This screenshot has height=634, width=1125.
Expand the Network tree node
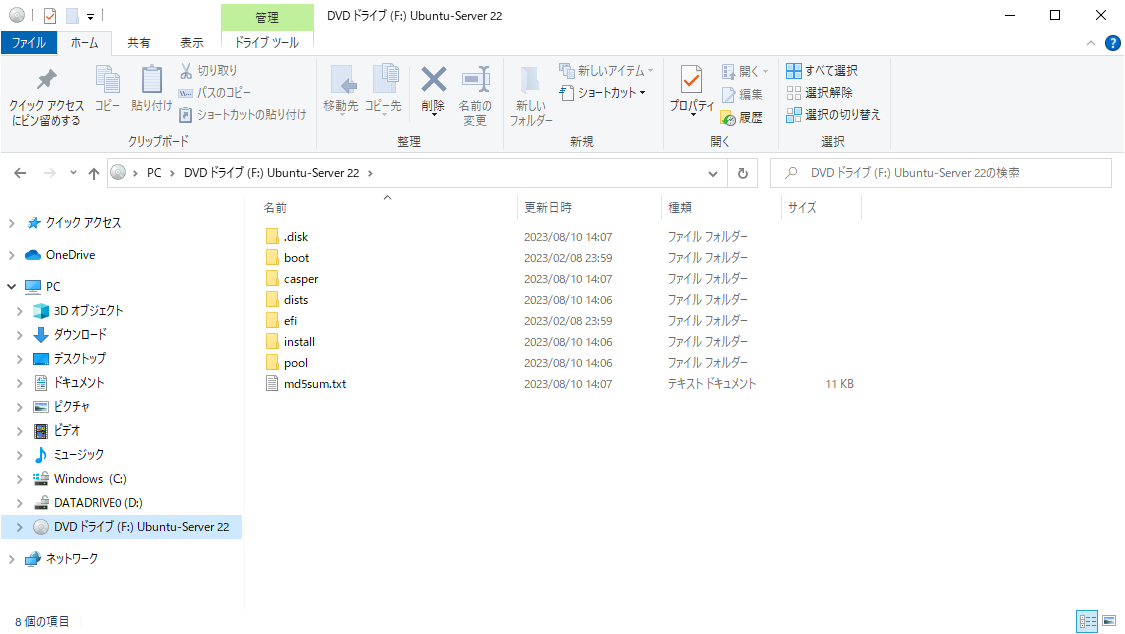[11, 559]
